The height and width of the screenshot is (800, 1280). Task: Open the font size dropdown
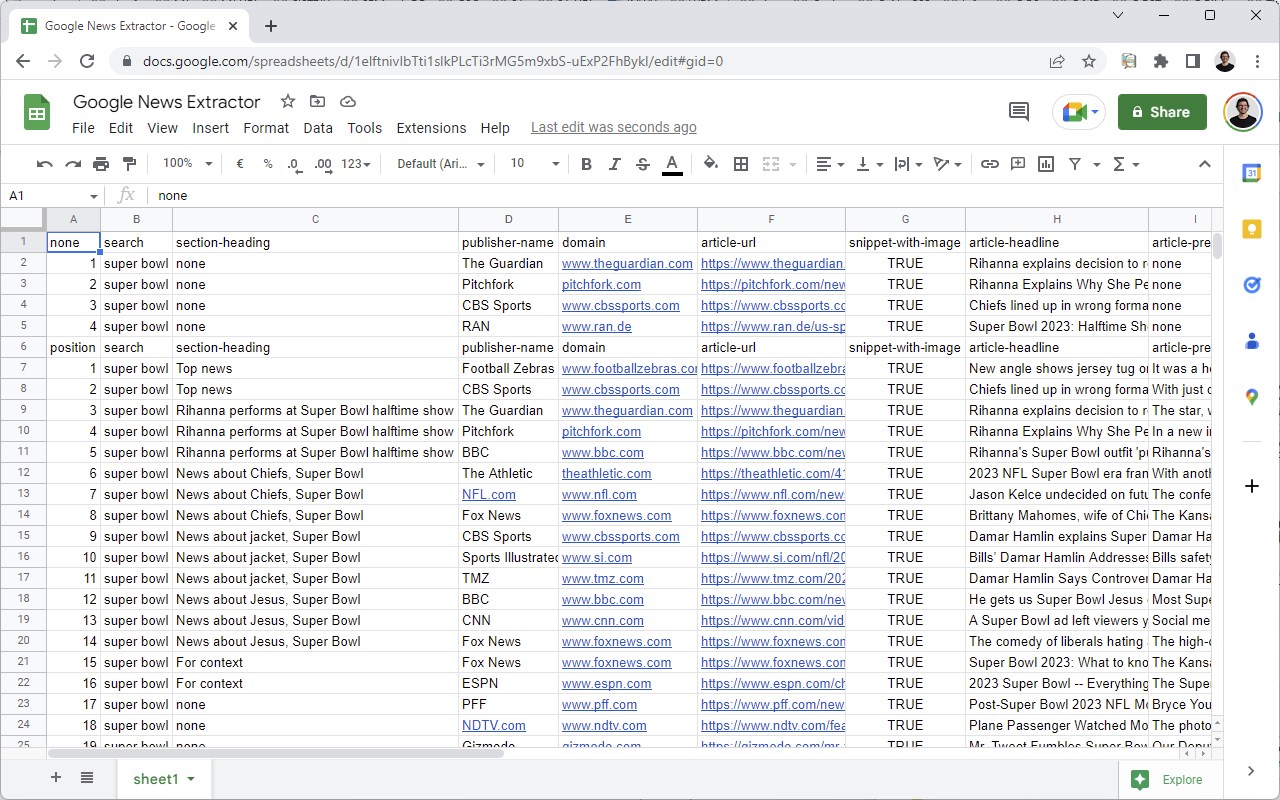pyautogui.click(x=535, y=164)
